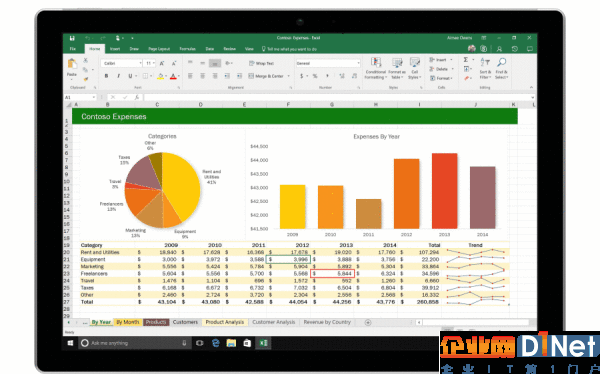Viewport: 600px width, 374px height.
Task: Click the Insert Function fx icon
Action: pos(137,97)
